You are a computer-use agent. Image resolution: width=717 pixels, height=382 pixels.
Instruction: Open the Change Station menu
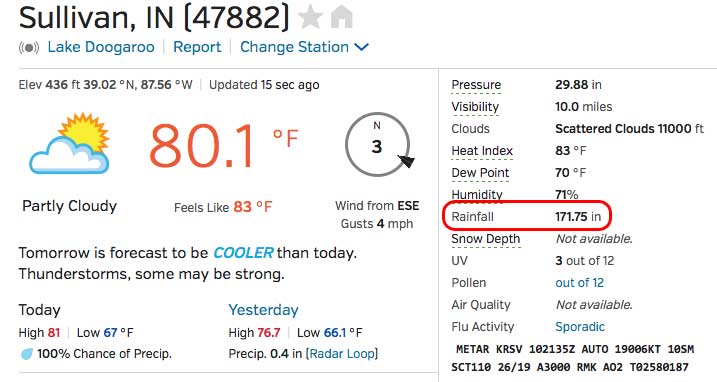(x=294, y=47)
